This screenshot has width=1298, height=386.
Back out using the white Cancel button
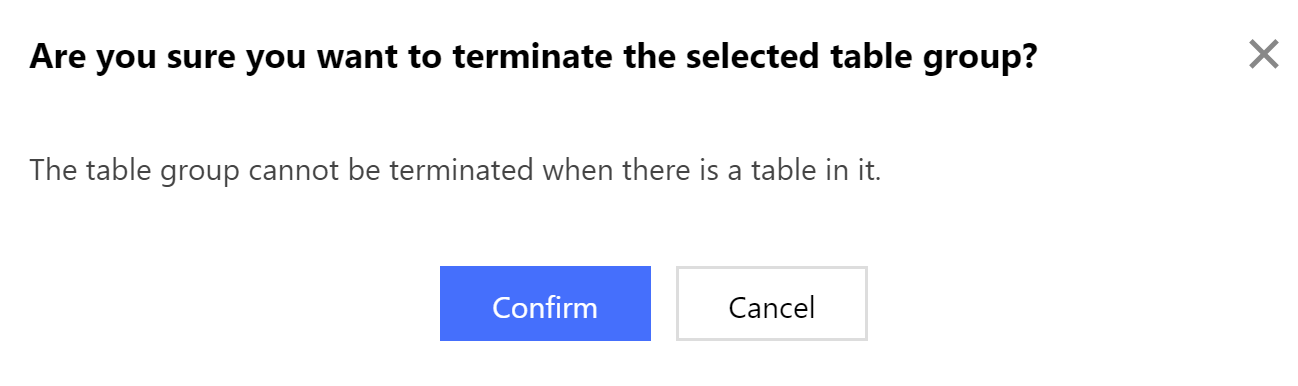pyautogui.click(x=771, y=303)
